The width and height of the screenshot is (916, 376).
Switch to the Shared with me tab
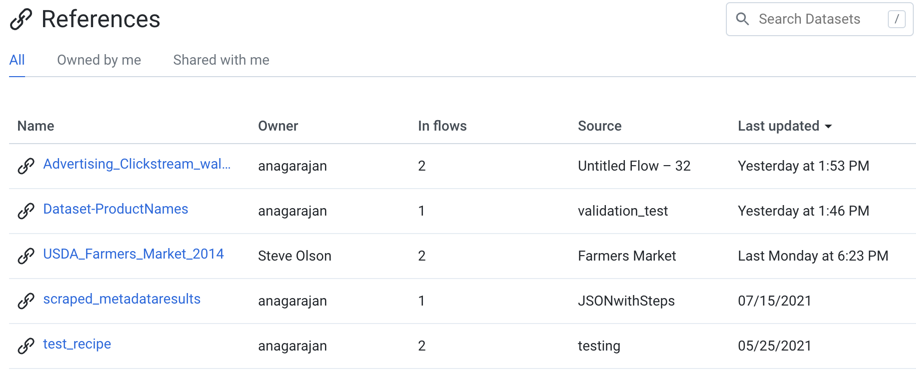tap(221, 60)
